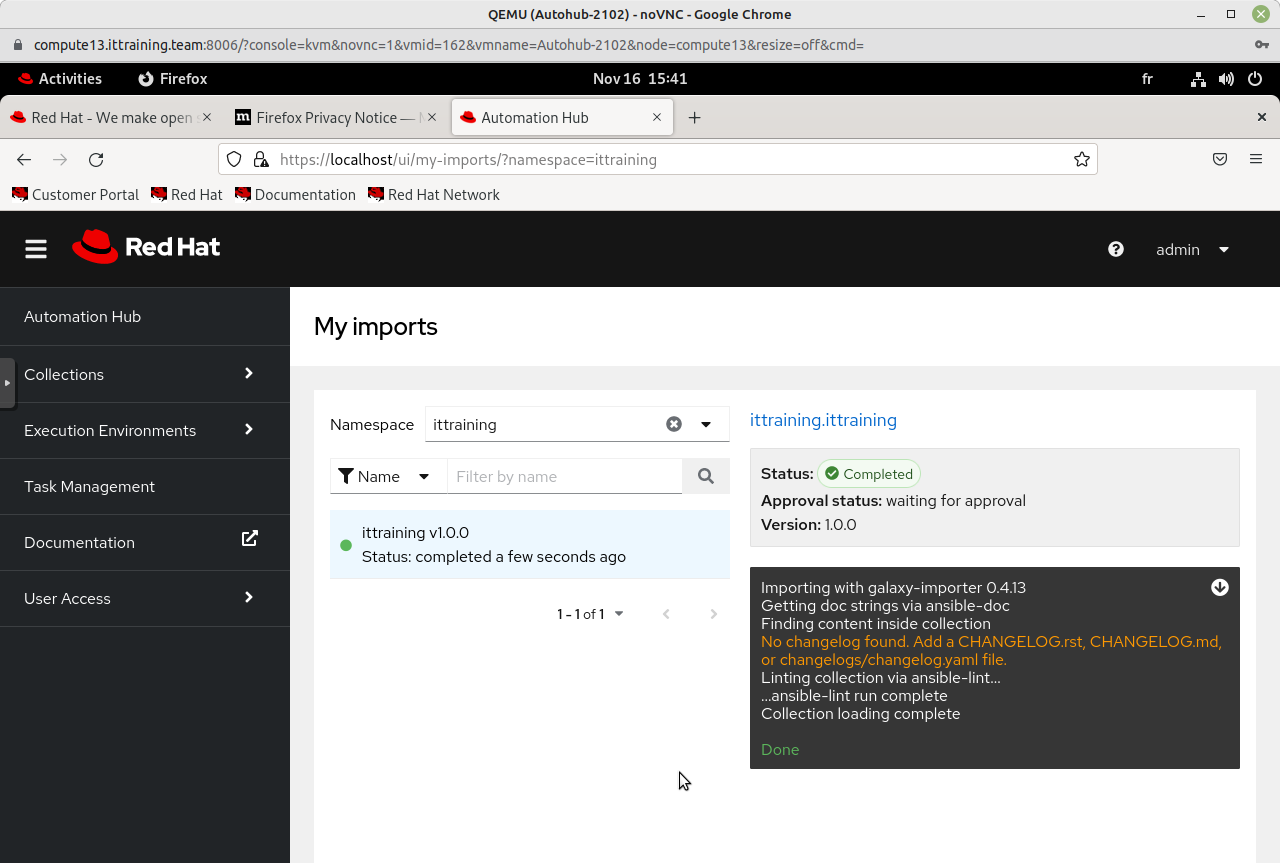Click the search magnifier button
1280x863 pixels.
point(706,476)
